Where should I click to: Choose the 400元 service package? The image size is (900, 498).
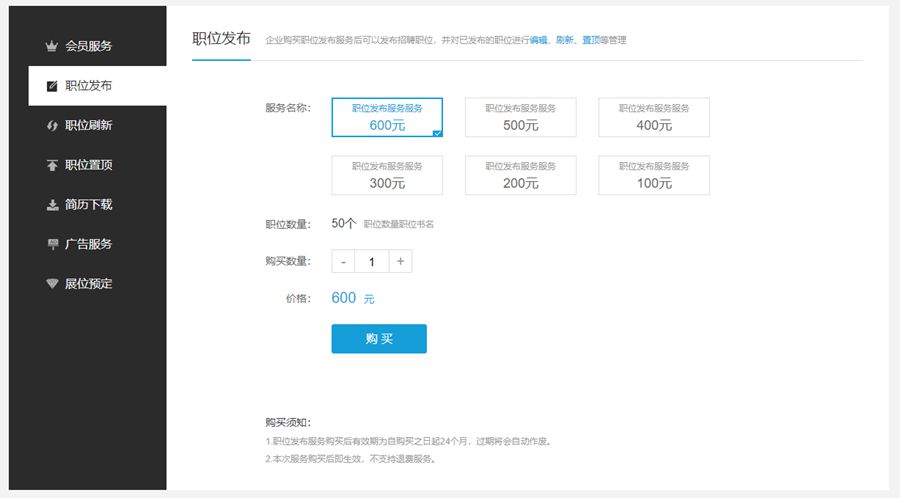pos(654,117)
